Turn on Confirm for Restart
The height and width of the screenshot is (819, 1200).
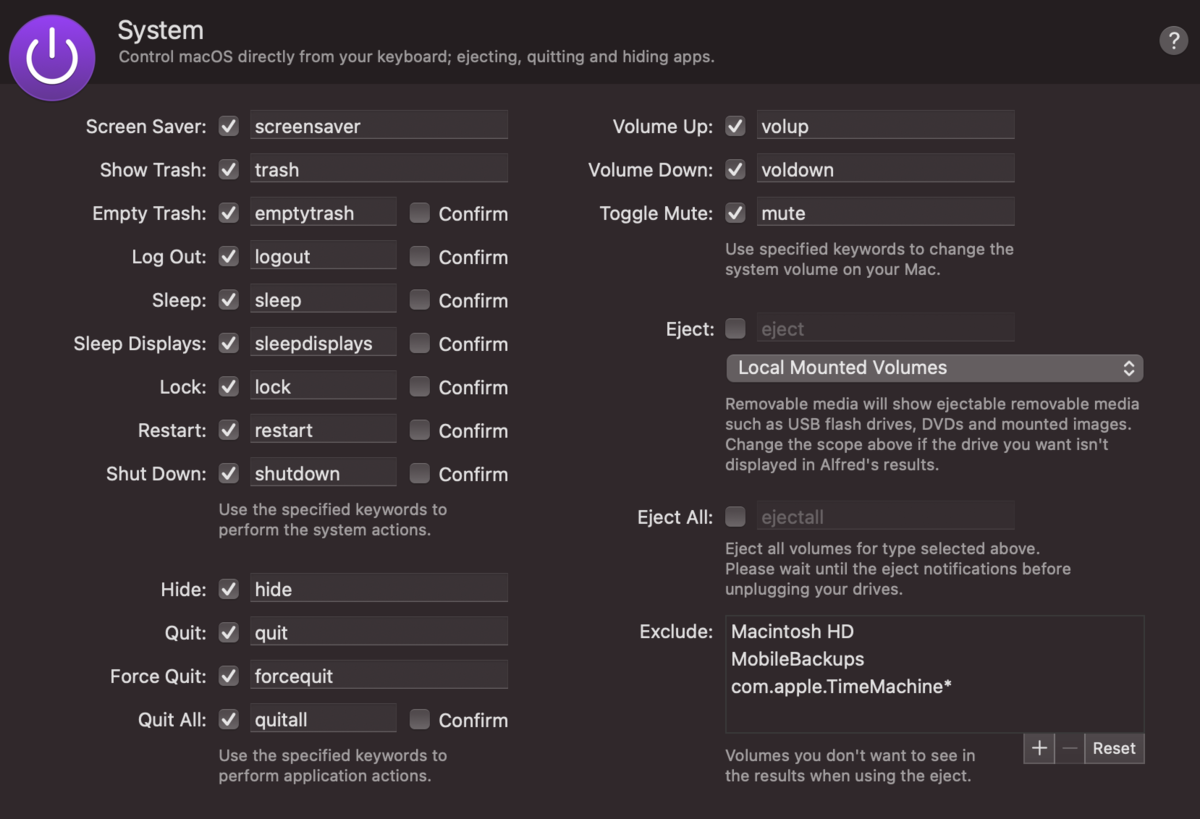click(x=420, y=430)
